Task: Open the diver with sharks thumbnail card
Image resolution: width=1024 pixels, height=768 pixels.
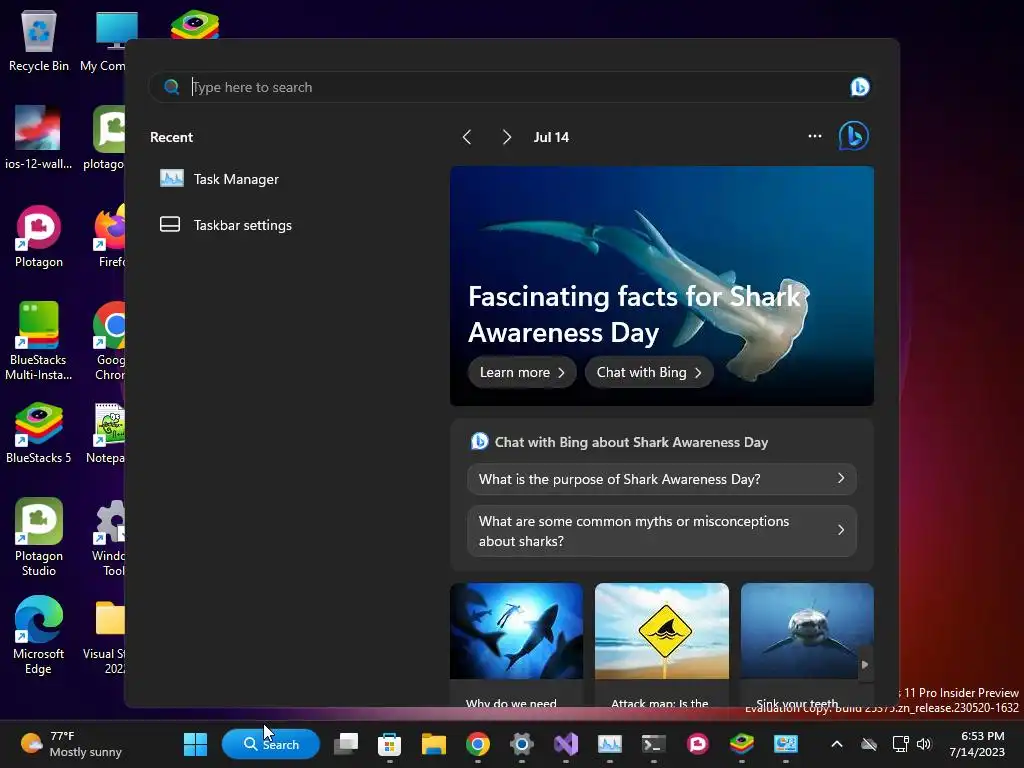Action: click(517, 644)
